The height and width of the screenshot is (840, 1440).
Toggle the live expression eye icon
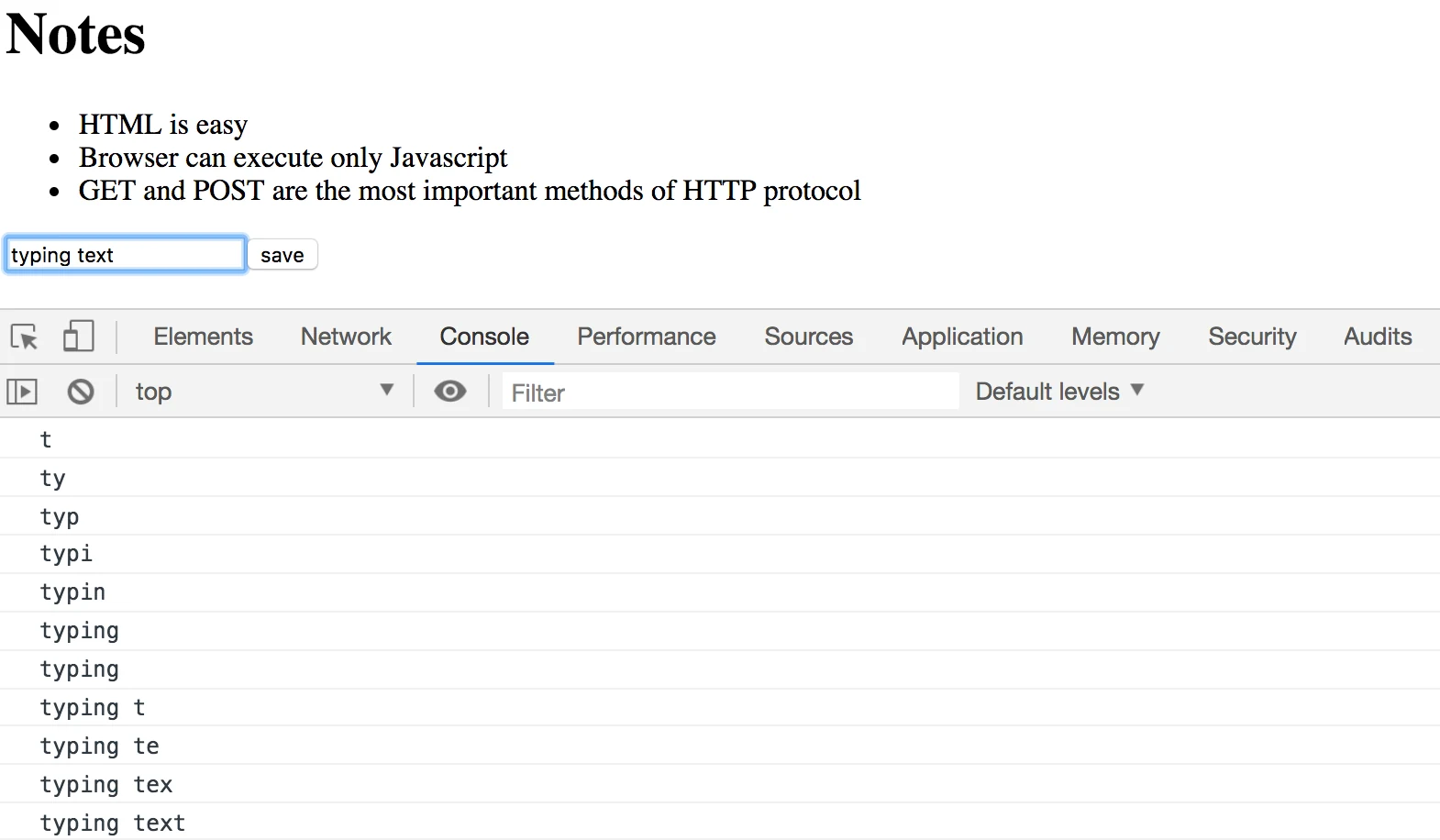449,392
